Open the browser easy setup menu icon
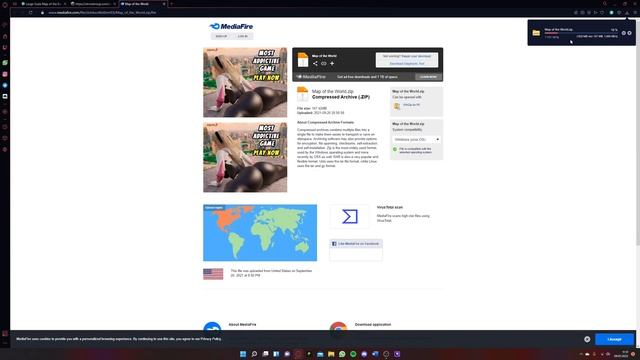This screenshot has width=640, height=360. [x=635, y=13]
